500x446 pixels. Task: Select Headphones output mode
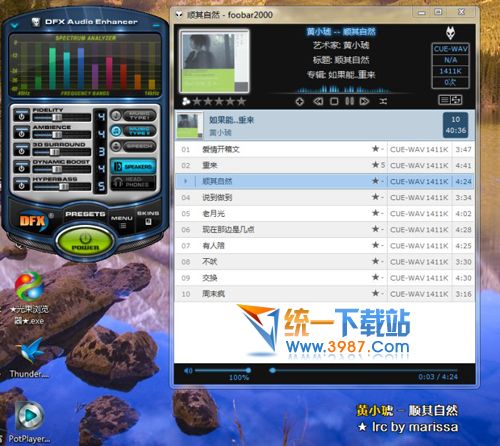point(133,182)
